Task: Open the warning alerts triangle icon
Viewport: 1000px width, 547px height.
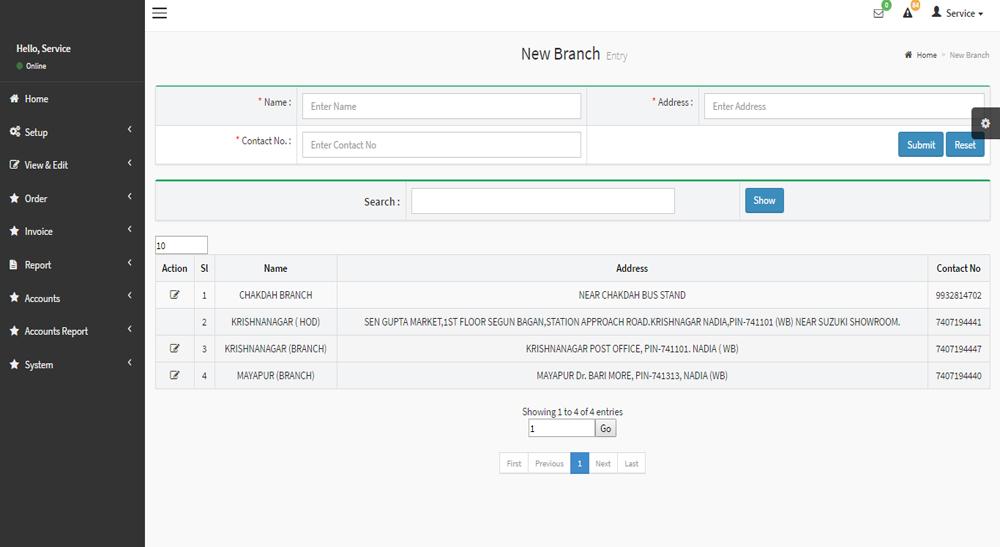Action: pos(908,13)
